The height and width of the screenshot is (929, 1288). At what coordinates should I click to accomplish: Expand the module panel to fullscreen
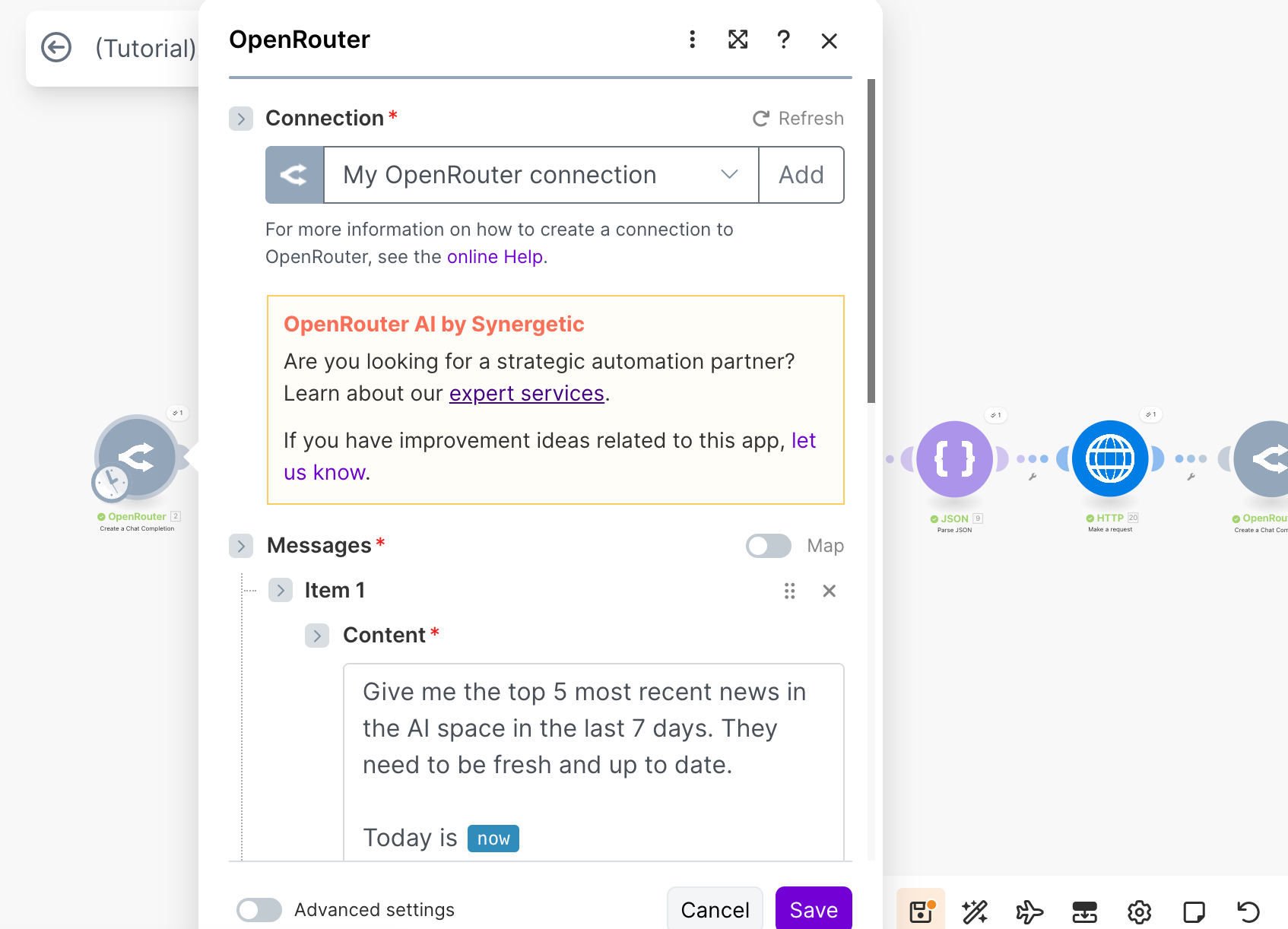738,40
